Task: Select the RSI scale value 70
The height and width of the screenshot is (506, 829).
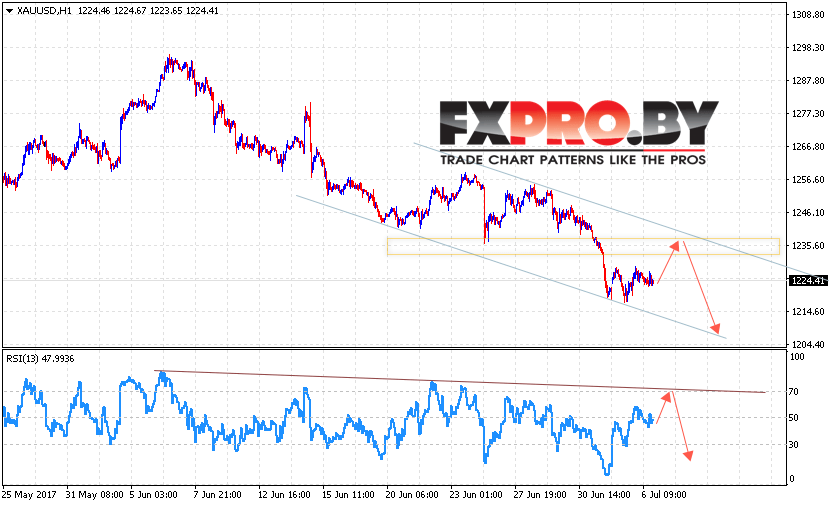Action: pyautogui.click(x=793, y=392)
